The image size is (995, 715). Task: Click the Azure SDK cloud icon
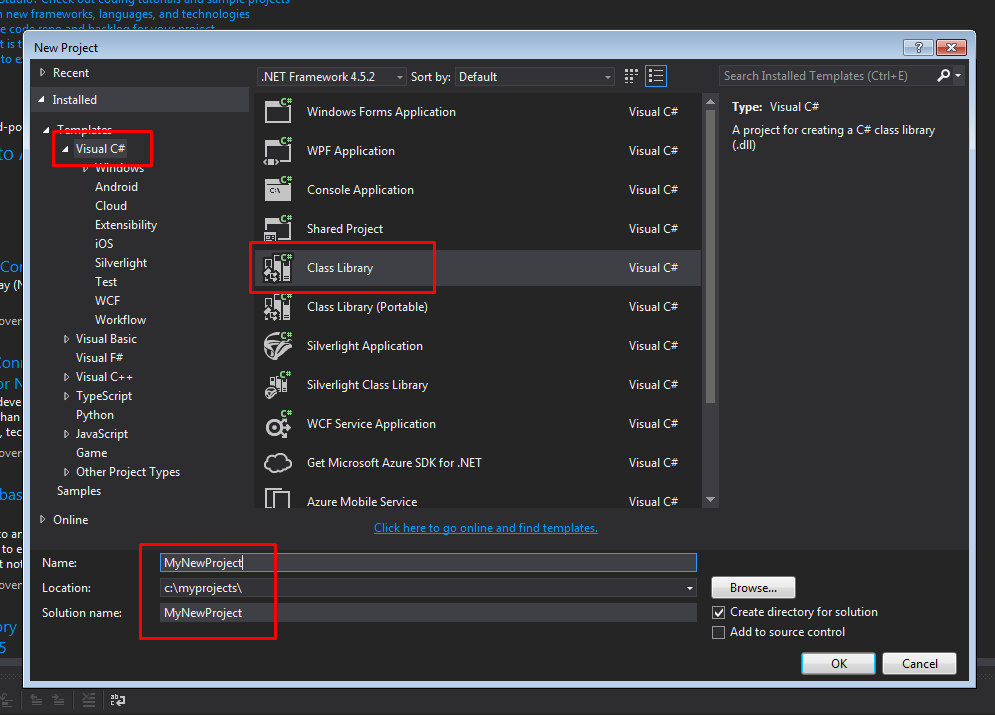(278, 462)
